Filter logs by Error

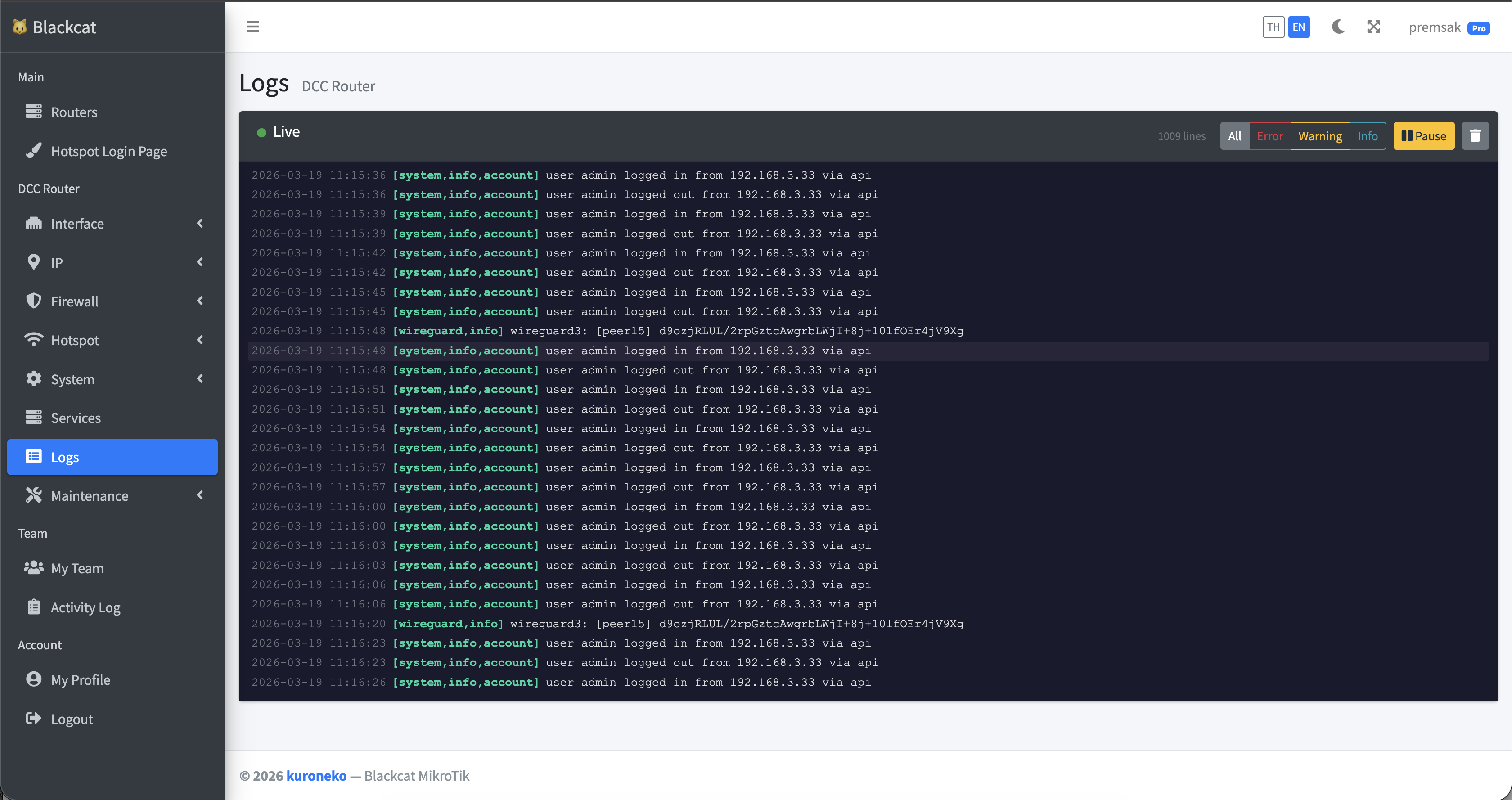tap(1269, 136)
